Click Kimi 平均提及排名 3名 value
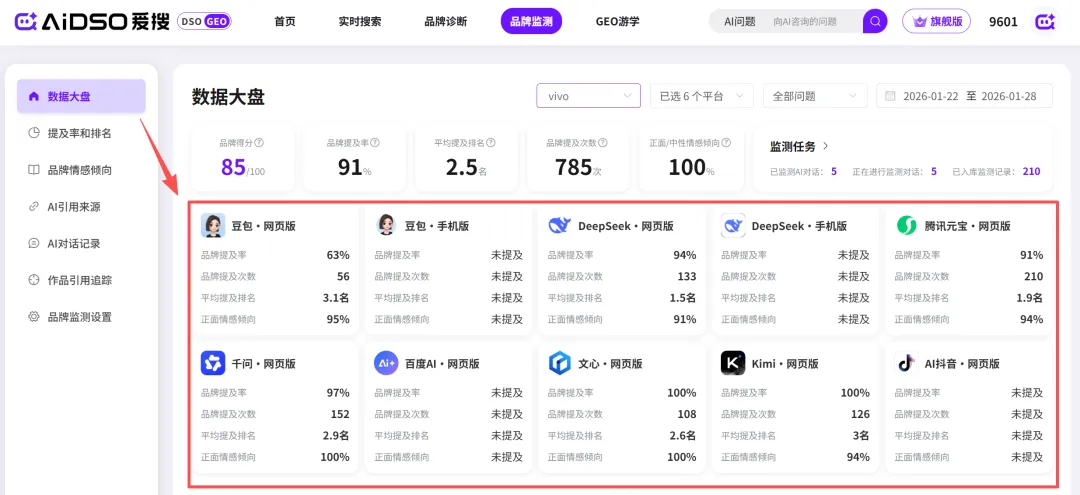1080x495 pixels. (860, 435)
